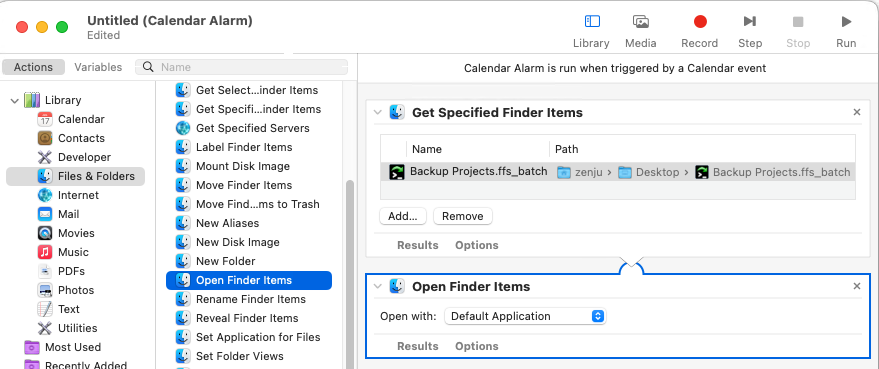
Task: Select the Contacts category icon
Action: pos(45,138)
